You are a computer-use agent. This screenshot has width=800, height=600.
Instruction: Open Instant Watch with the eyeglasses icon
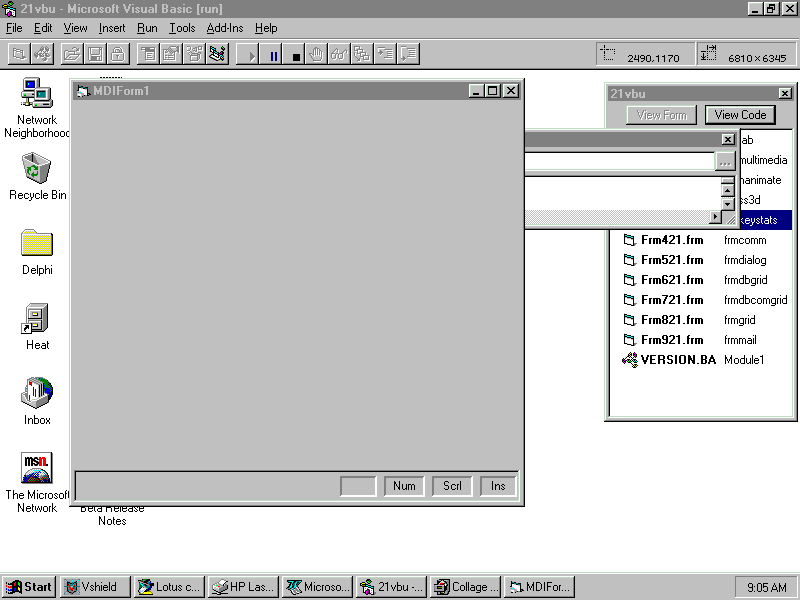pos(340,54)
